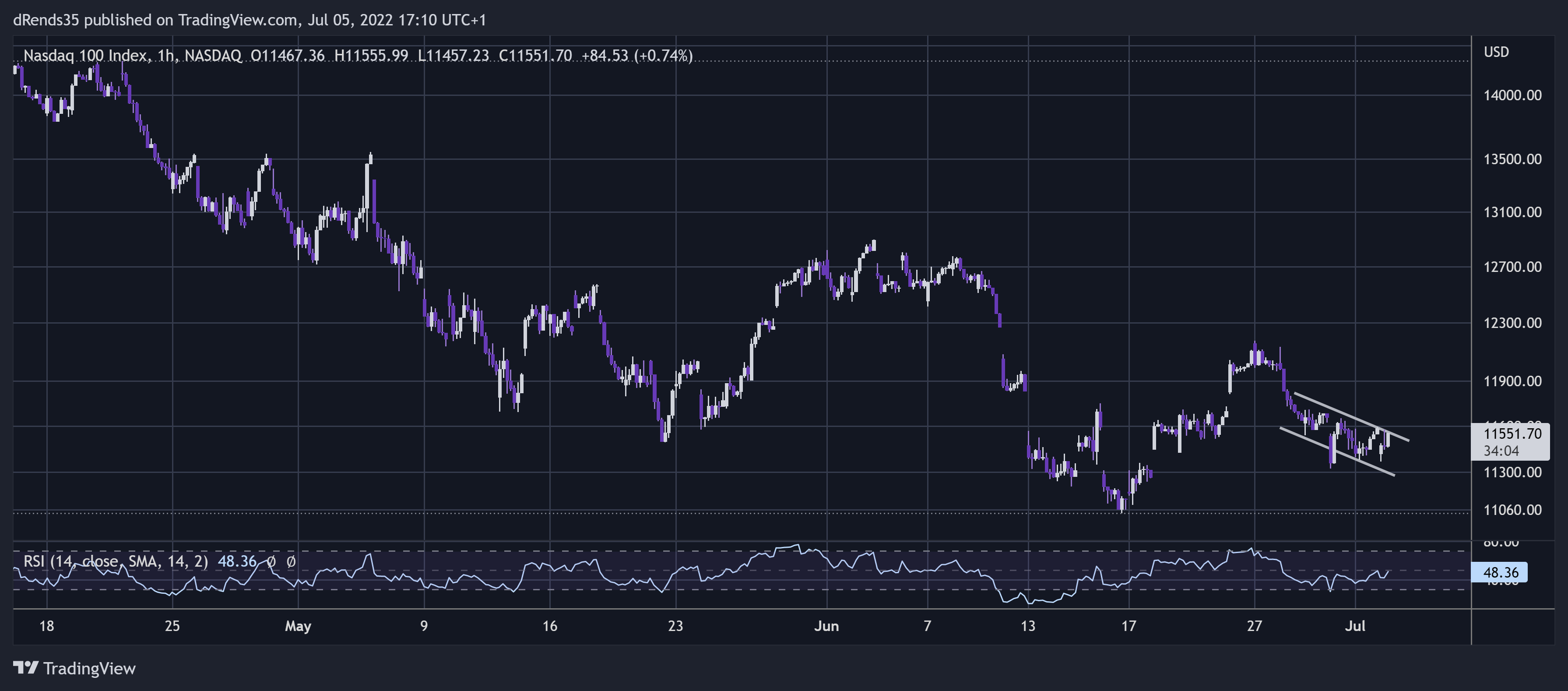Click the 34:04 bar countdown timer
The height and width of the screenshot is (691, 1568).
click(1501, 451)
